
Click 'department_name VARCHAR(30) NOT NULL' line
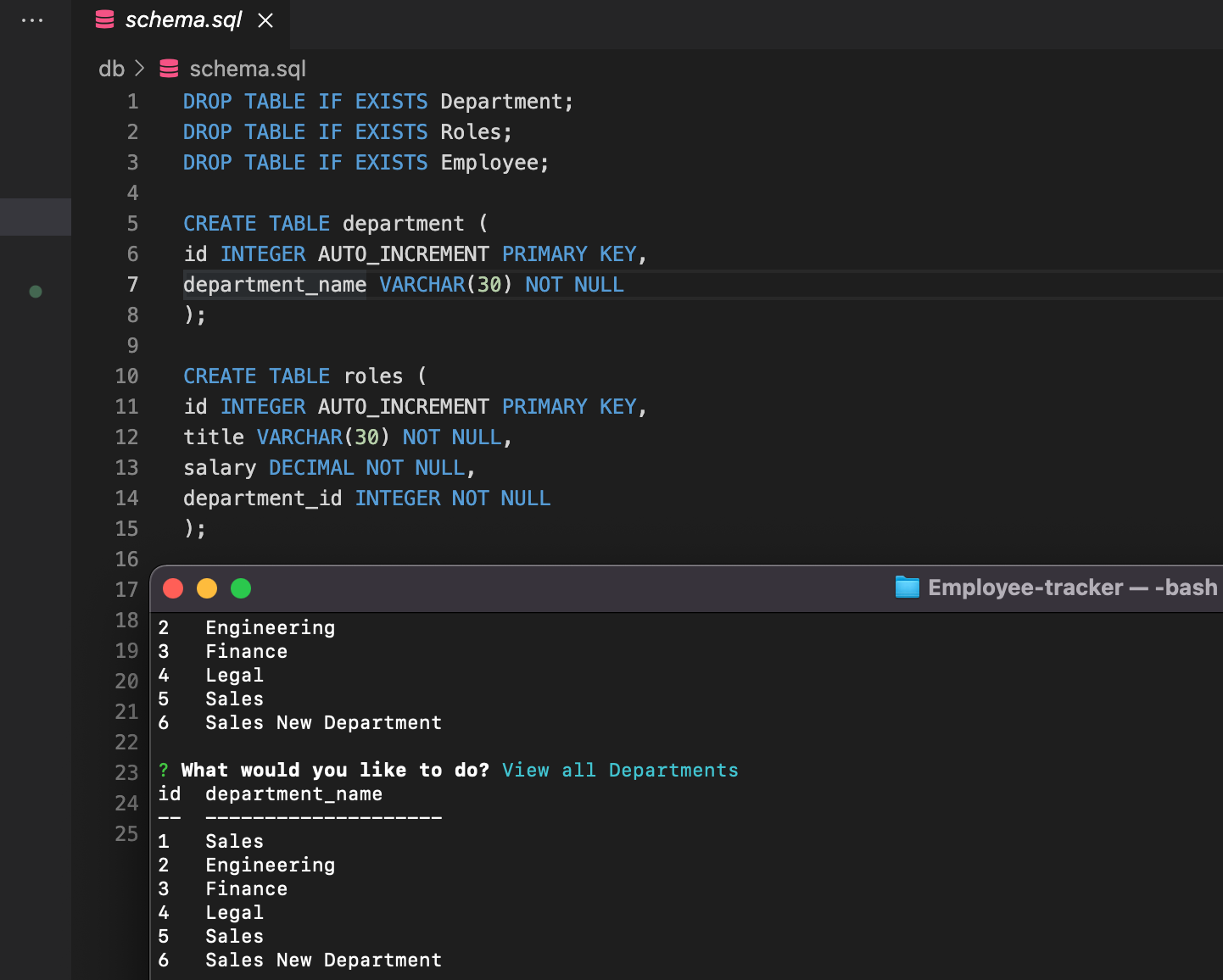point(404,285)
